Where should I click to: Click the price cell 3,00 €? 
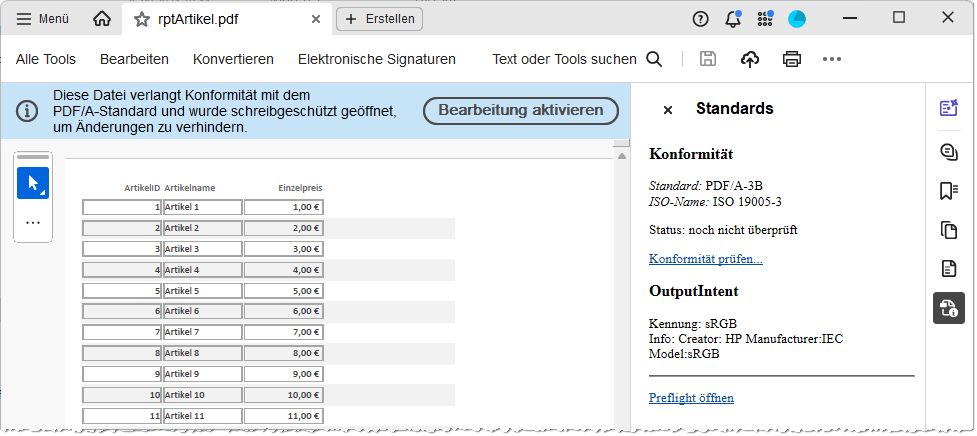tap(284, 249)
